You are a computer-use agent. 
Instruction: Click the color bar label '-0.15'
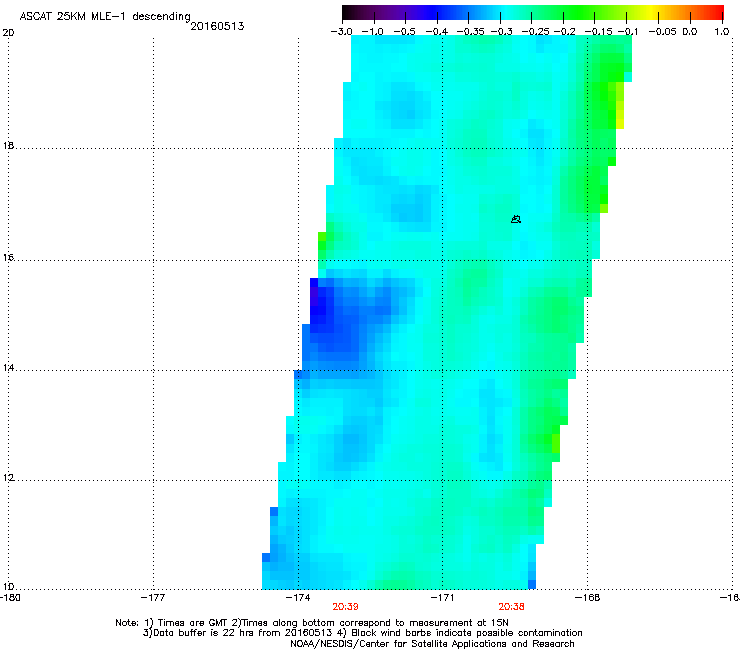(x=598, y=32)
